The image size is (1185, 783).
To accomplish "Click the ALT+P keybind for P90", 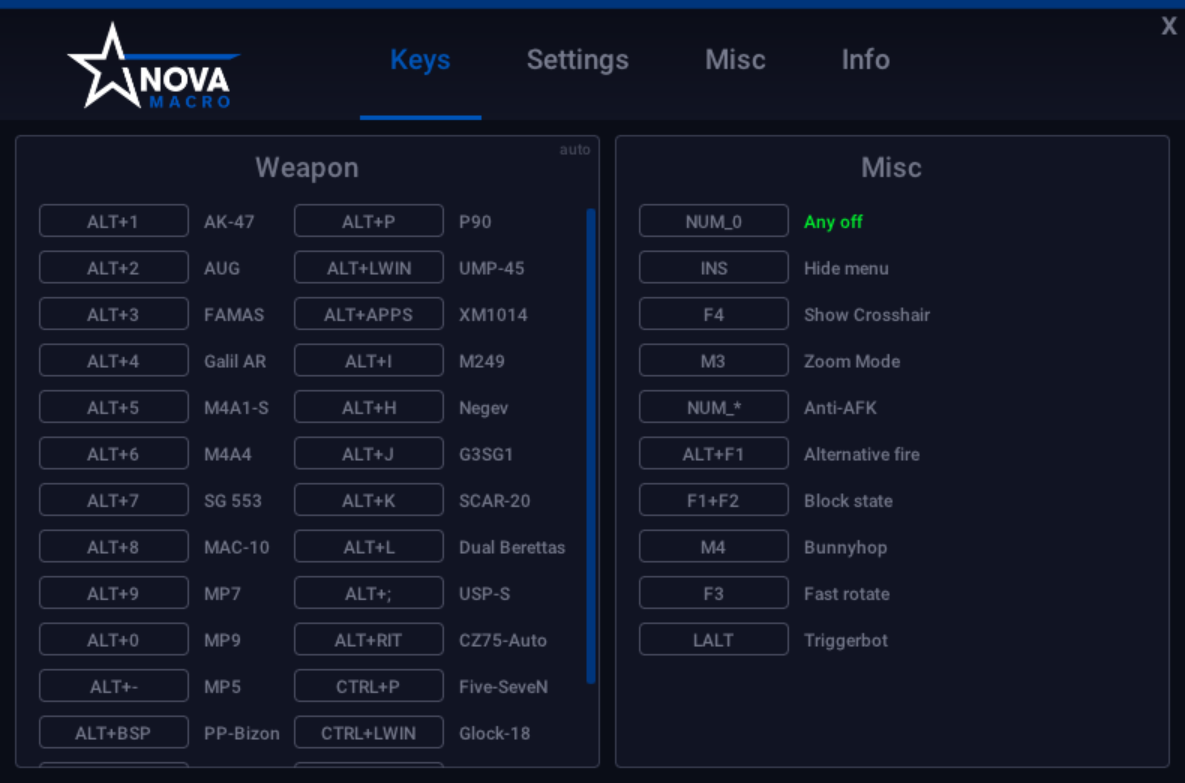I will (368, 220).
